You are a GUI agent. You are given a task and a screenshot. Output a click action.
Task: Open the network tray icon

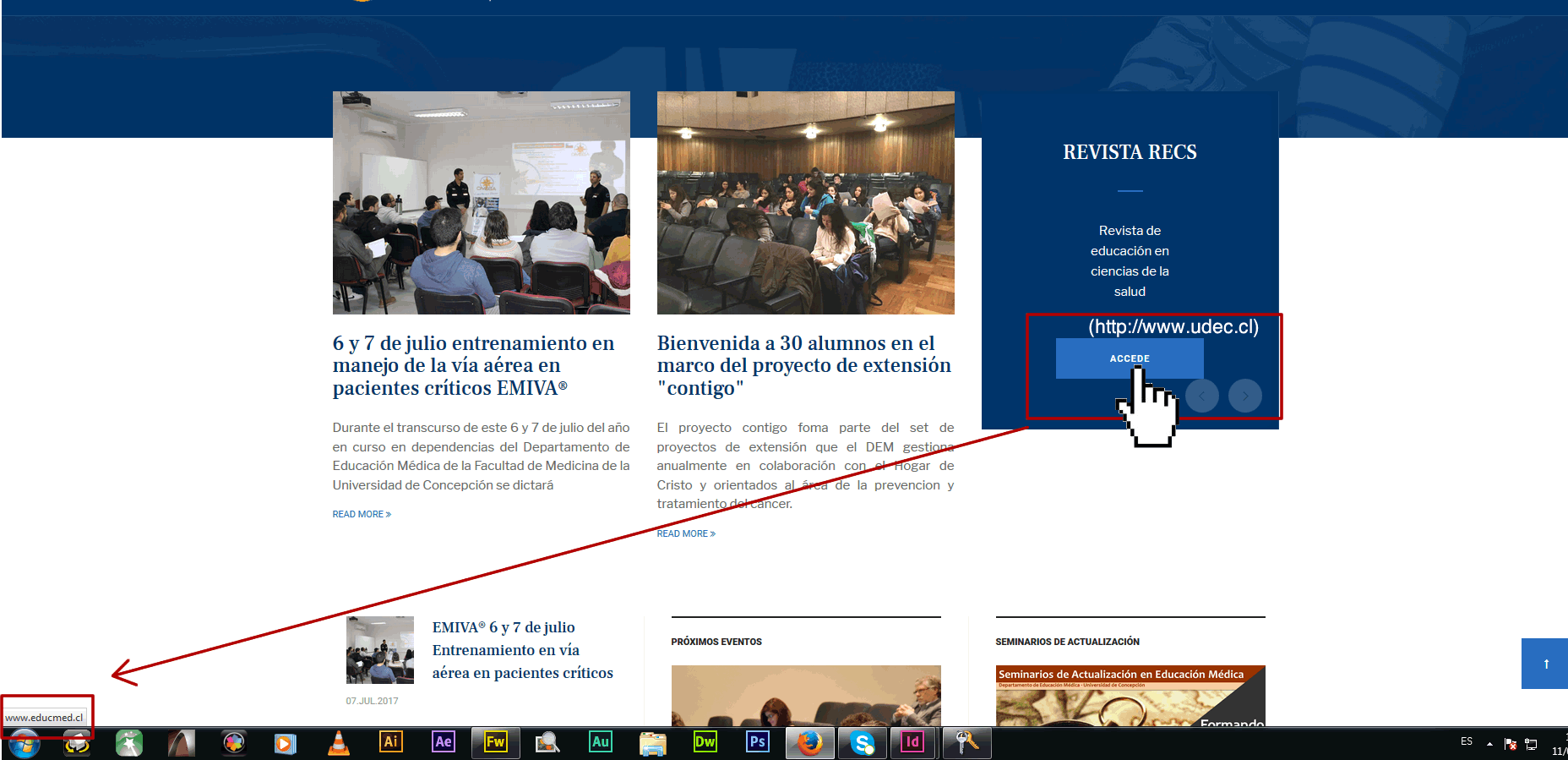point(1531,744)
